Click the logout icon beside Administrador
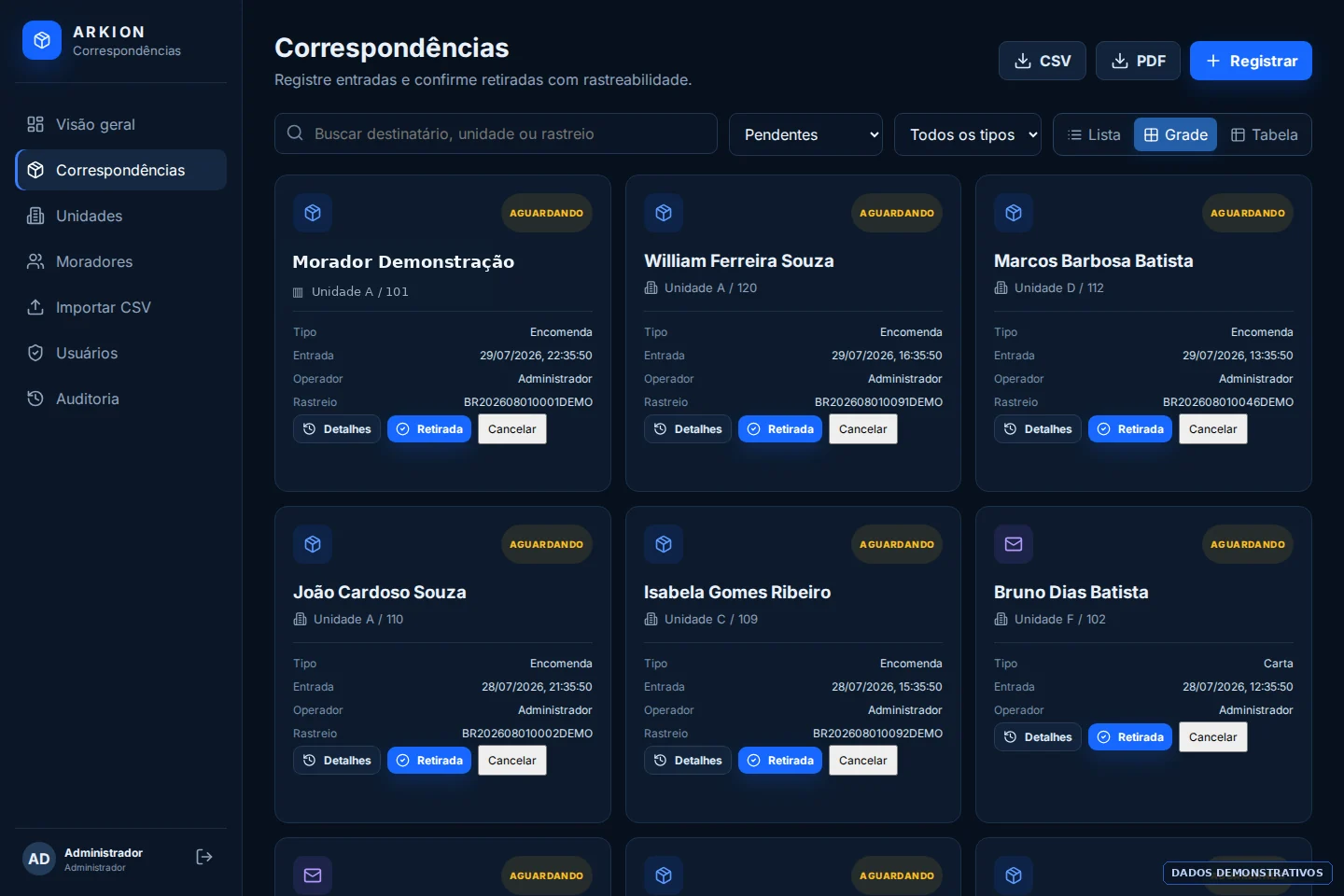Image resolution: width=1344 pixels, height=896 pixels. pyautogui.click(x=204, y=857)
